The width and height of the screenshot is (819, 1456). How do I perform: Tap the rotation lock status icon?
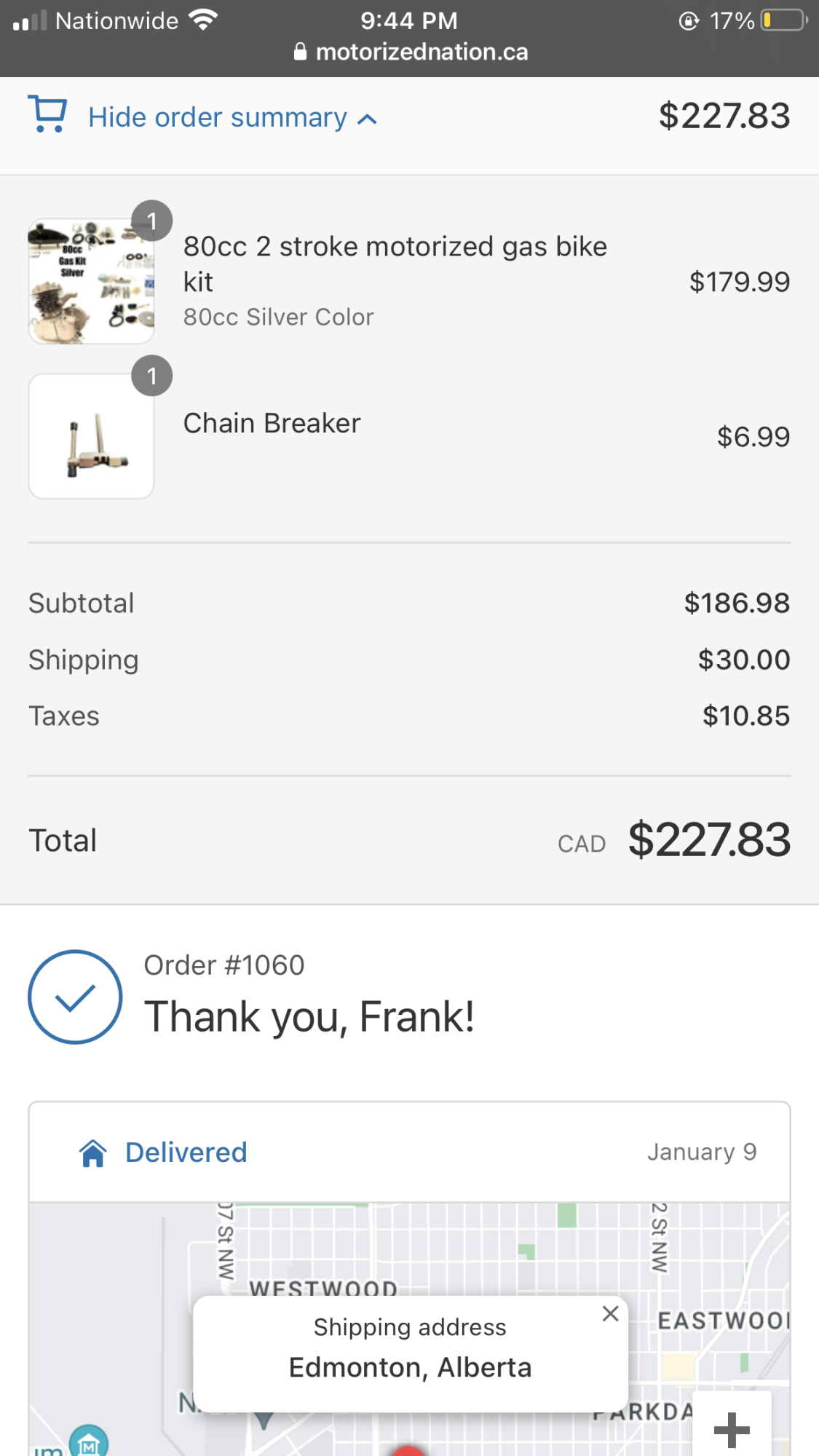pos(689,20)
